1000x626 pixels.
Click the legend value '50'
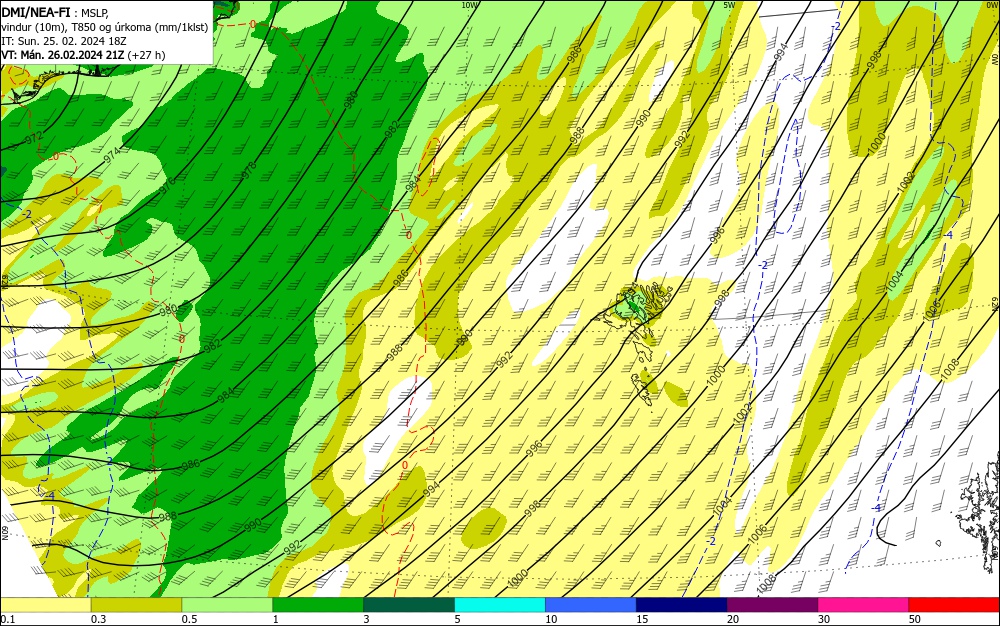coord(915,619)
